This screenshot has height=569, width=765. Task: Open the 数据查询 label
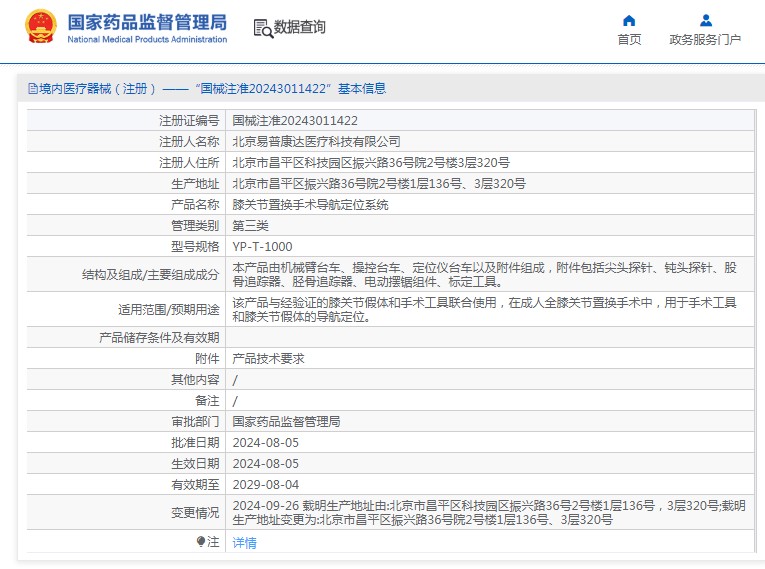point(300,27)
